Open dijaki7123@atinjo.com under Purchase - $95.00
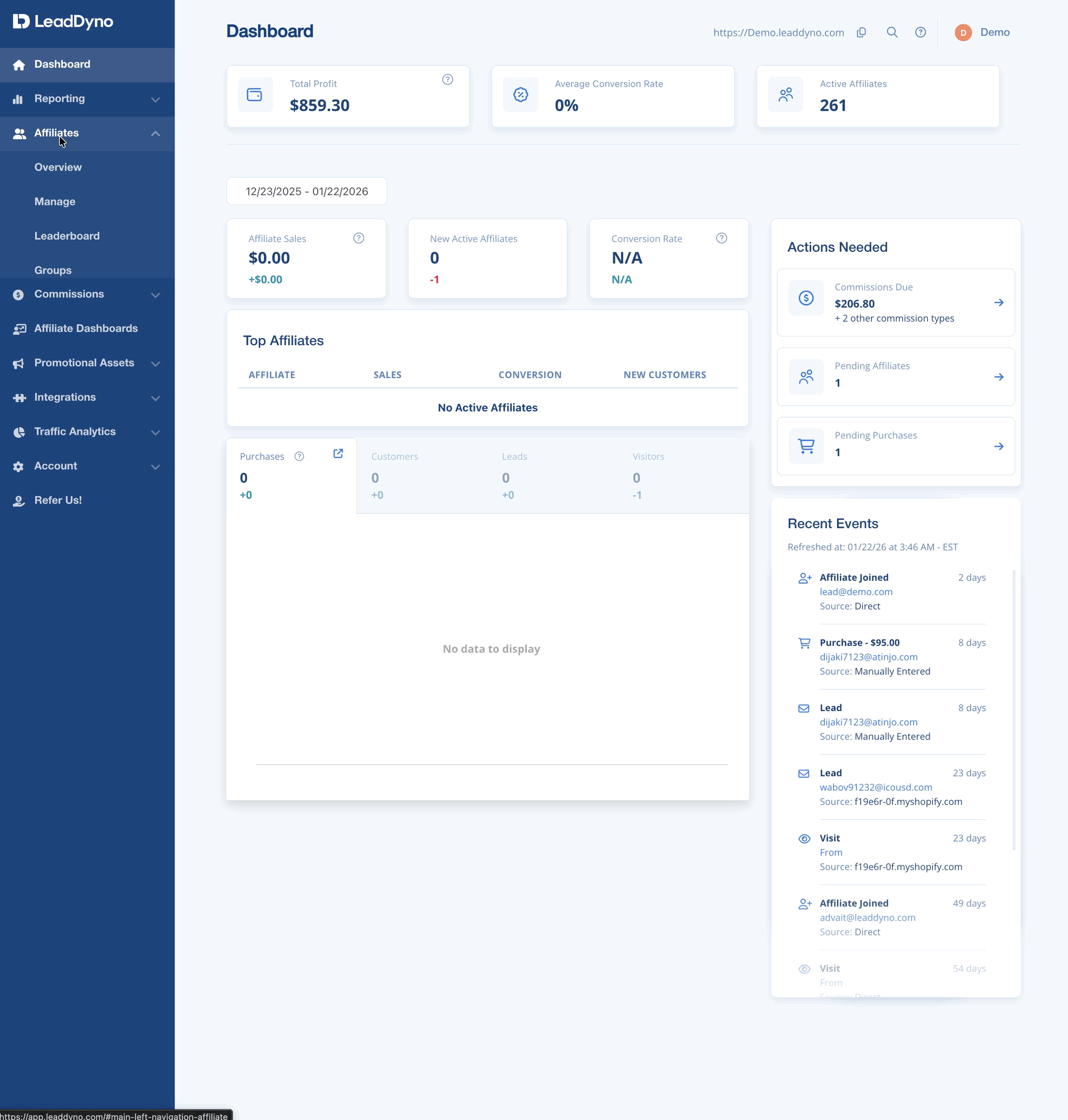The width and height of the screenshot is (1068, 1120). click(868, 657)
